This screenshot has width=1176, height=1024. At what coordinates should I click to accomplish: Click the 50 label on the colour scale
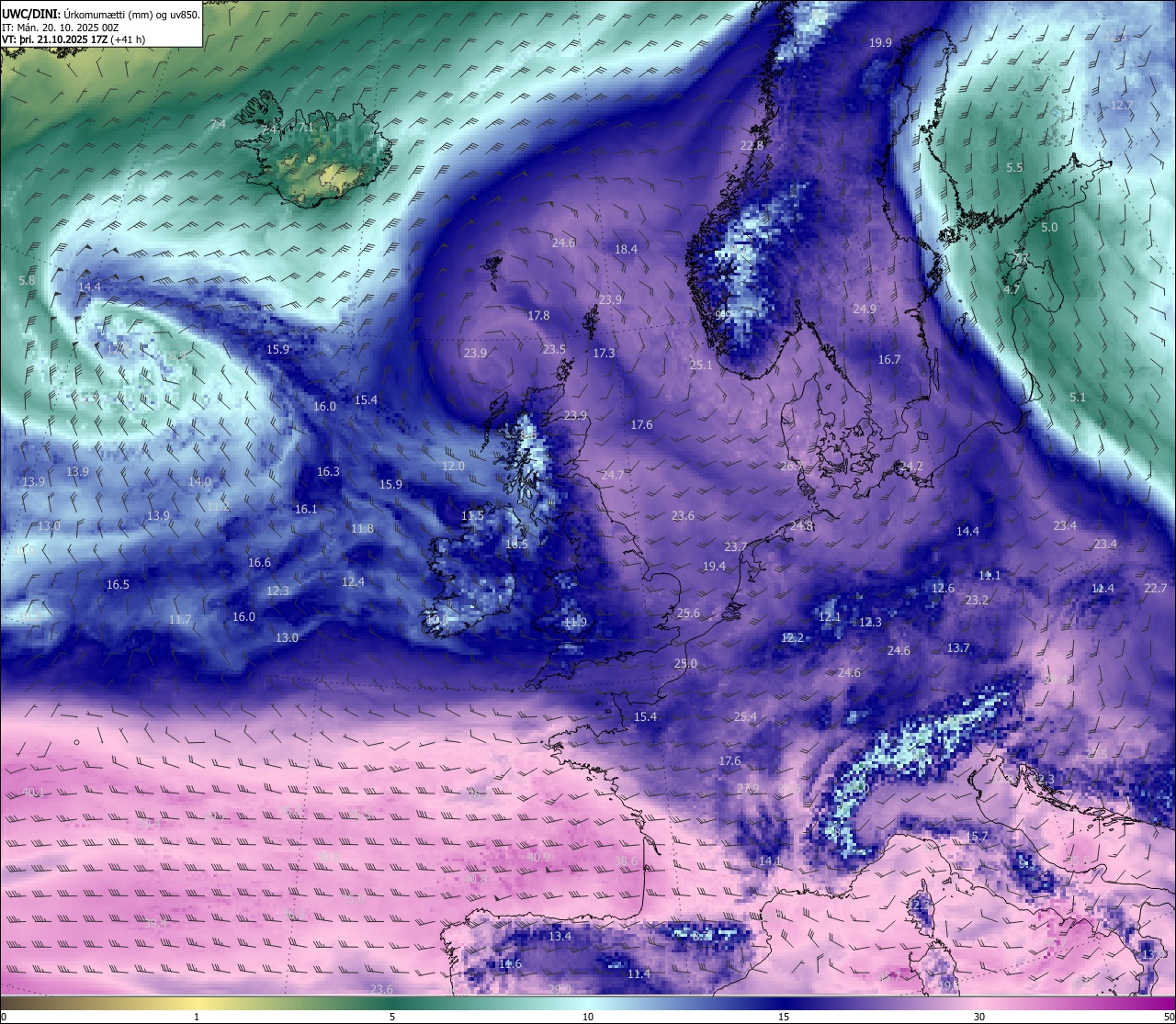1168,1017
